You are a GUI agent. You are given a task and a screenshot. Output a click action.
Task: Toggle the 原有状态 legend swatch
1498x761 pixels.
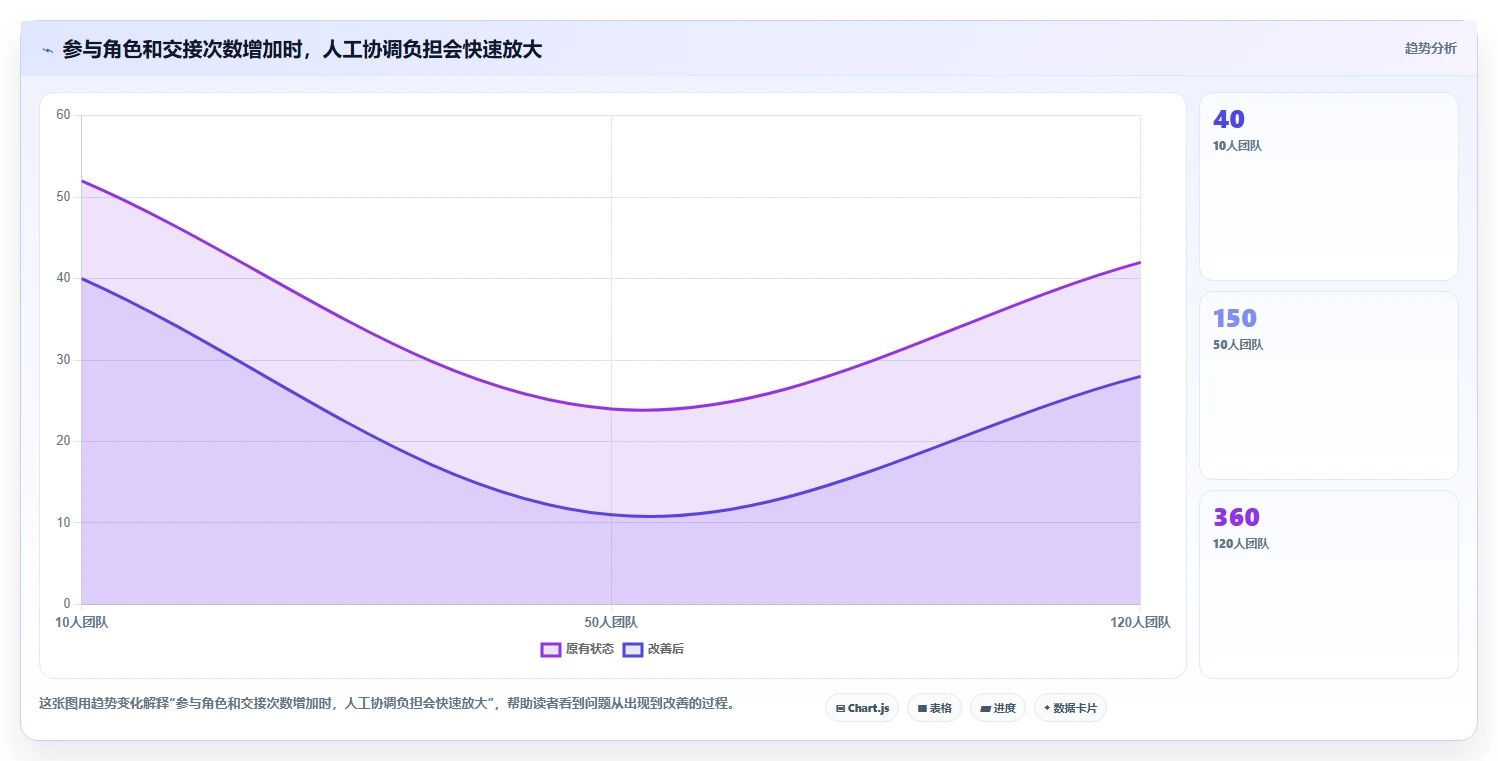coord(550,649)
